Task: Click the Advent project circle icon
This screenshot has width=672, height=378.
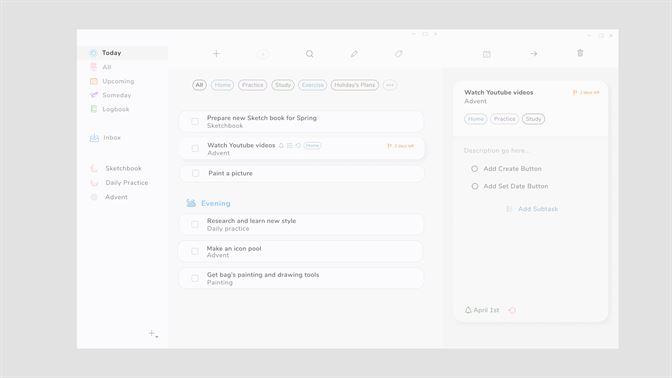Action: (94, 197)
